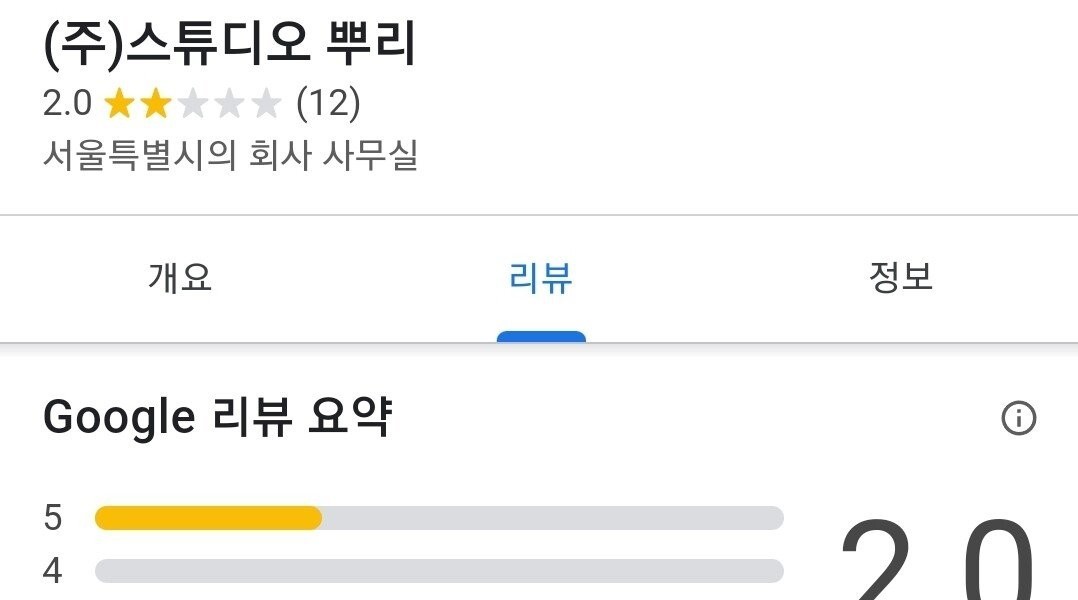Click the large 2.0 average score
1078x600 pixels.
[x=937, y=560]
